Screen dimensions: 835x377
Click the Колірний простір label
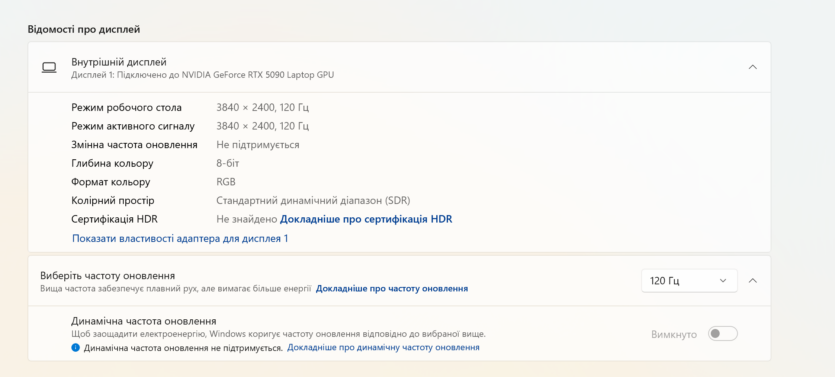tap(113, 201)
